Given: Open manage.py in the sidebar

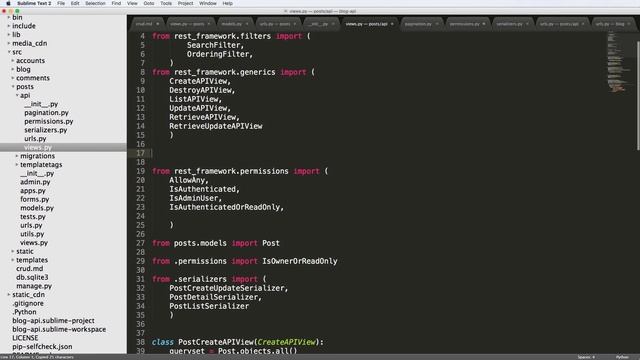Looking at the screenshot, I should tap(34, 286).
